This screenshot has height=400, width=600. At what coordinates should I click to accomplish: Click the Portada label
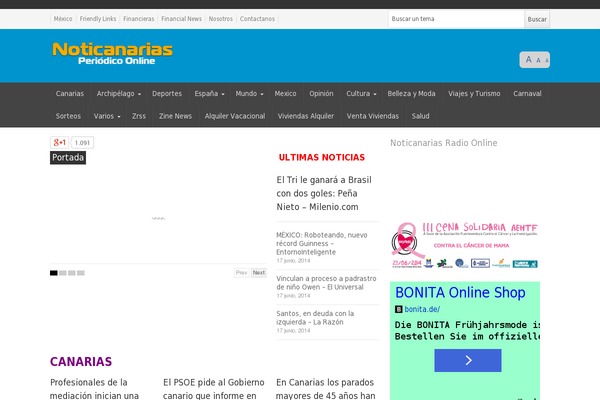click(68, 158)
